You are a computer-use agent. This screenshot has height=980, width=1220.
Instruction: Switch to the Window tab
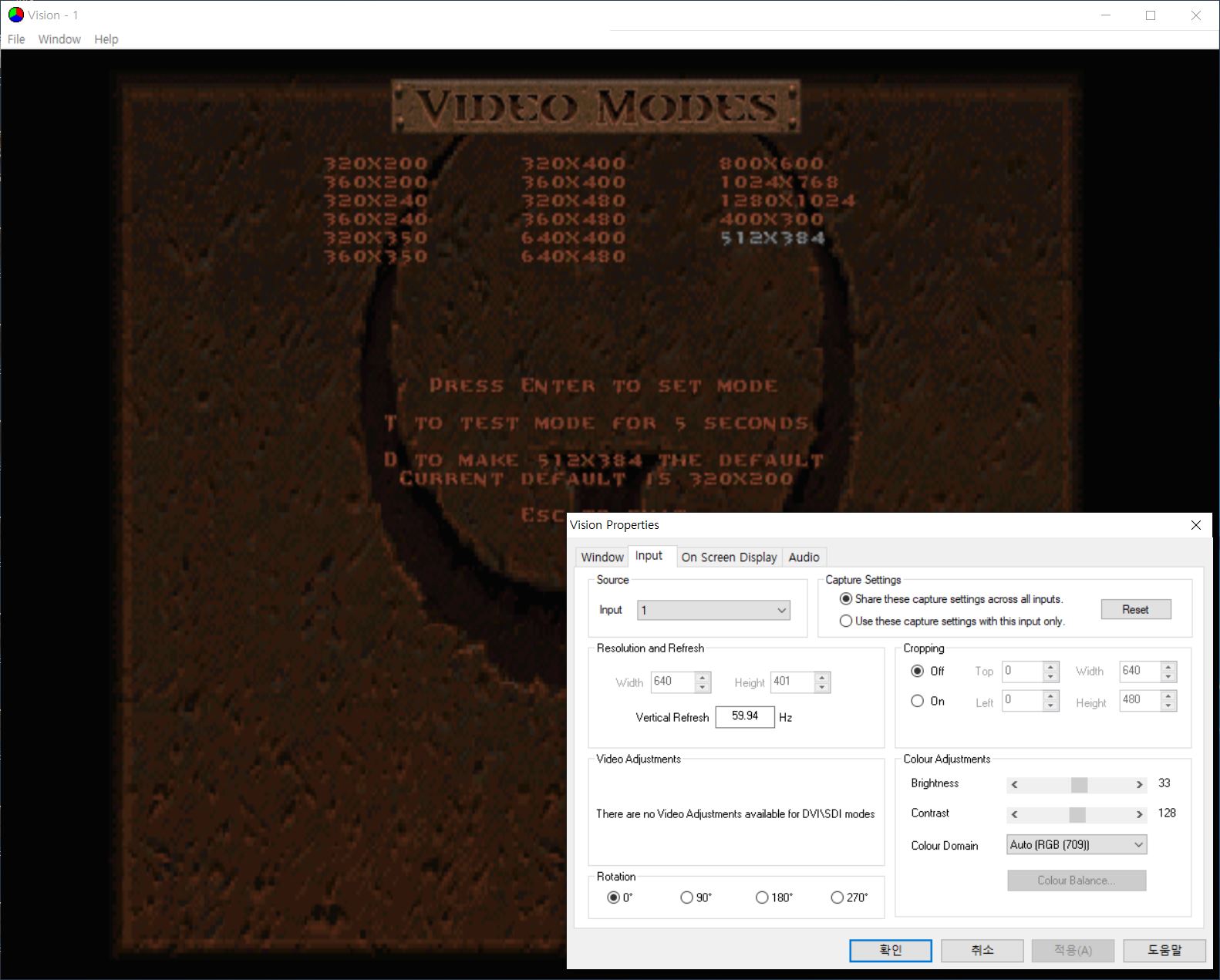602,557
